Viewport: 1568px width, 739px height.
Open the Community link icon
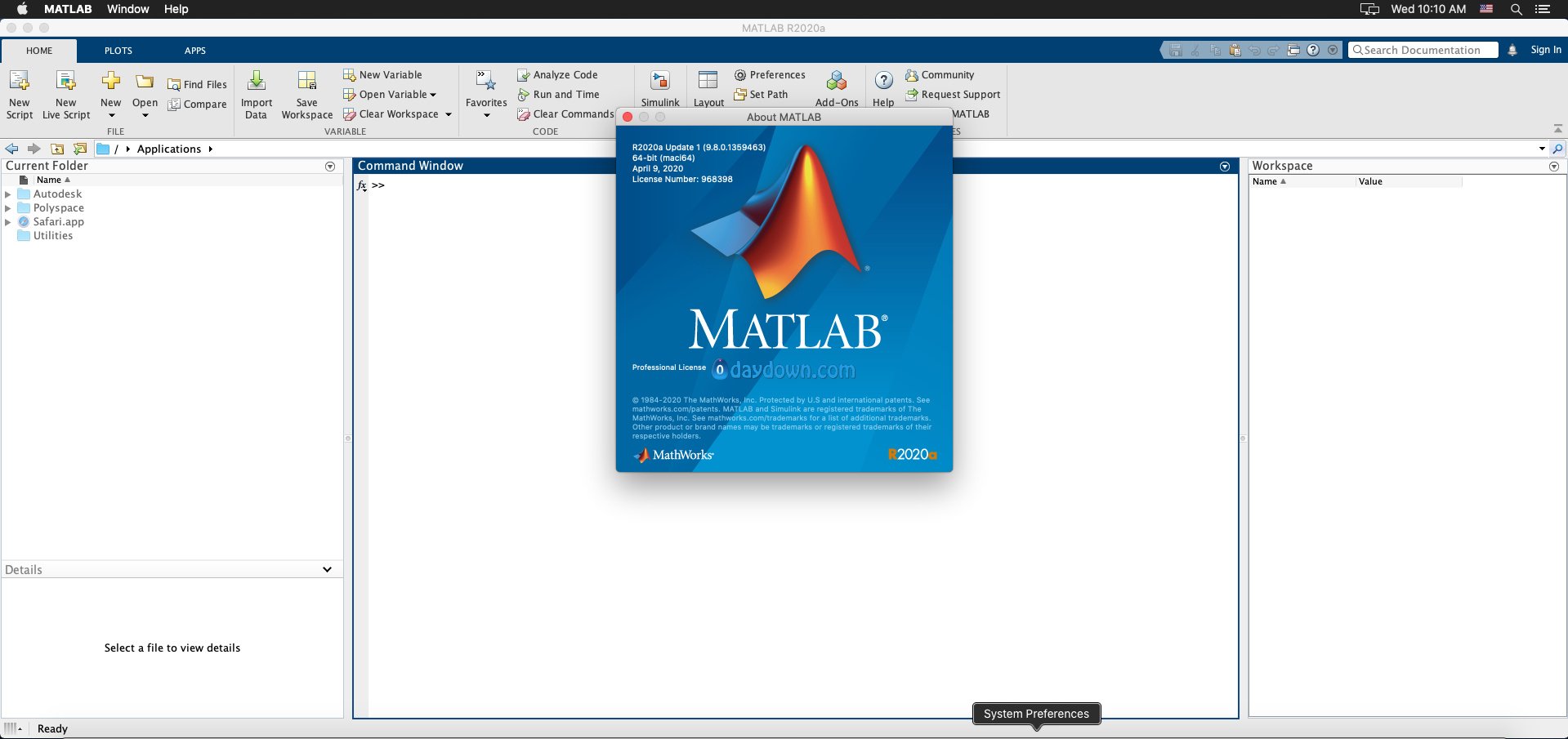pyautogui.click(x=912, y=75)
